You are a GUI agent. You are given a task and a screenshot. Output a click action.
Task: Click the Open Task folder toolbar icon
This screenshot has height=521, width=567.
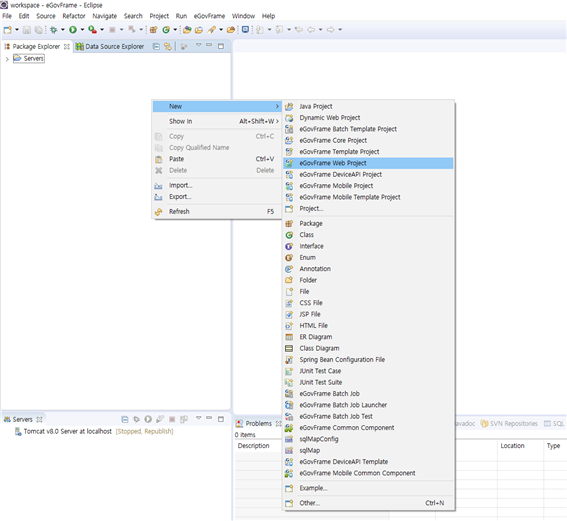tap(199, 30)
